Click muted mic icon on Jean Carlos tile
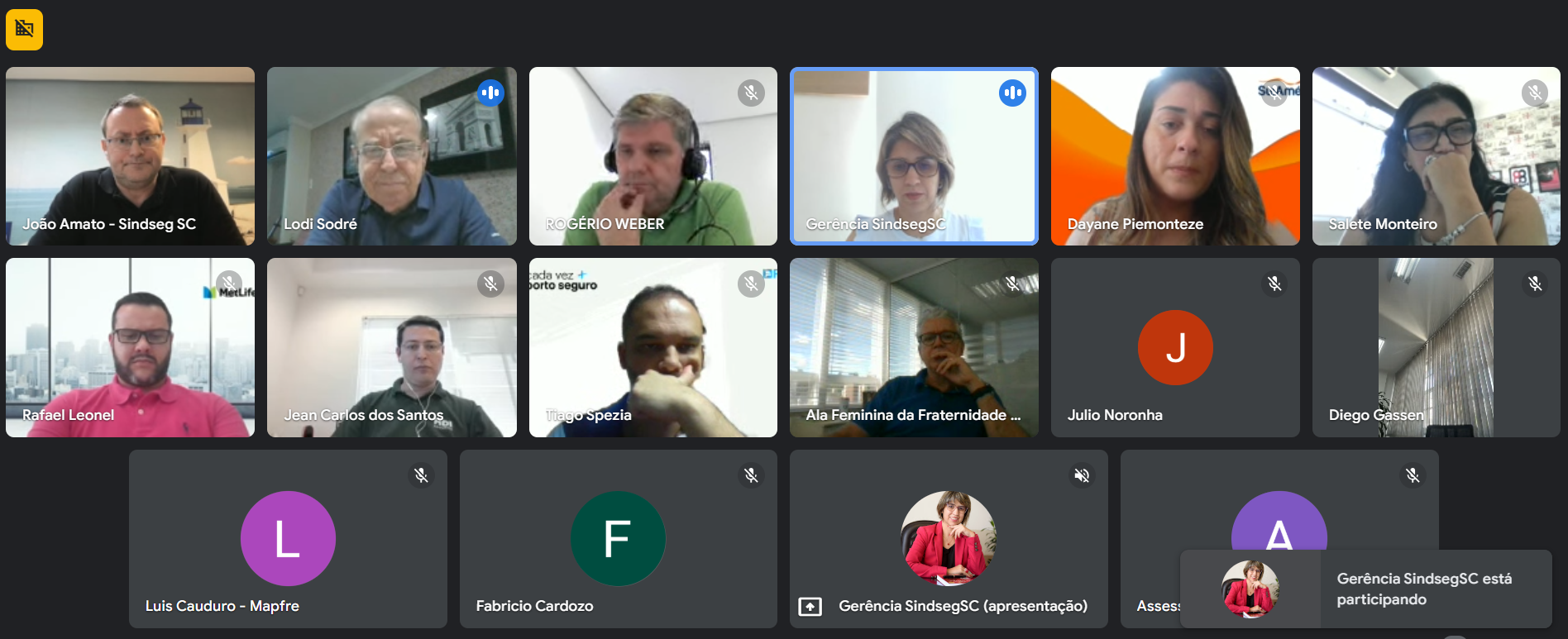Viewport: 1568px width, 639px height. 490,284
